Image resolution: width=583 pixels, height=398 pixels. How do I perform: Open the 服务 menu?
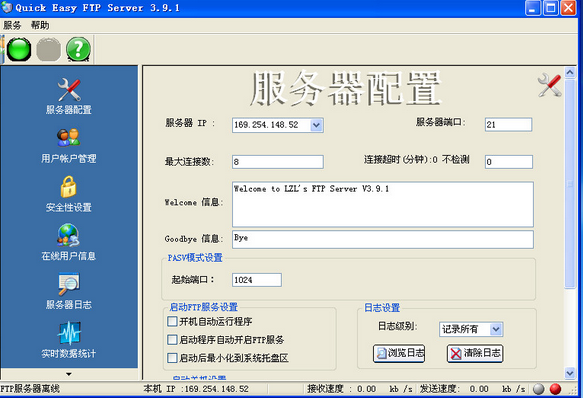[x=12, y=25]
